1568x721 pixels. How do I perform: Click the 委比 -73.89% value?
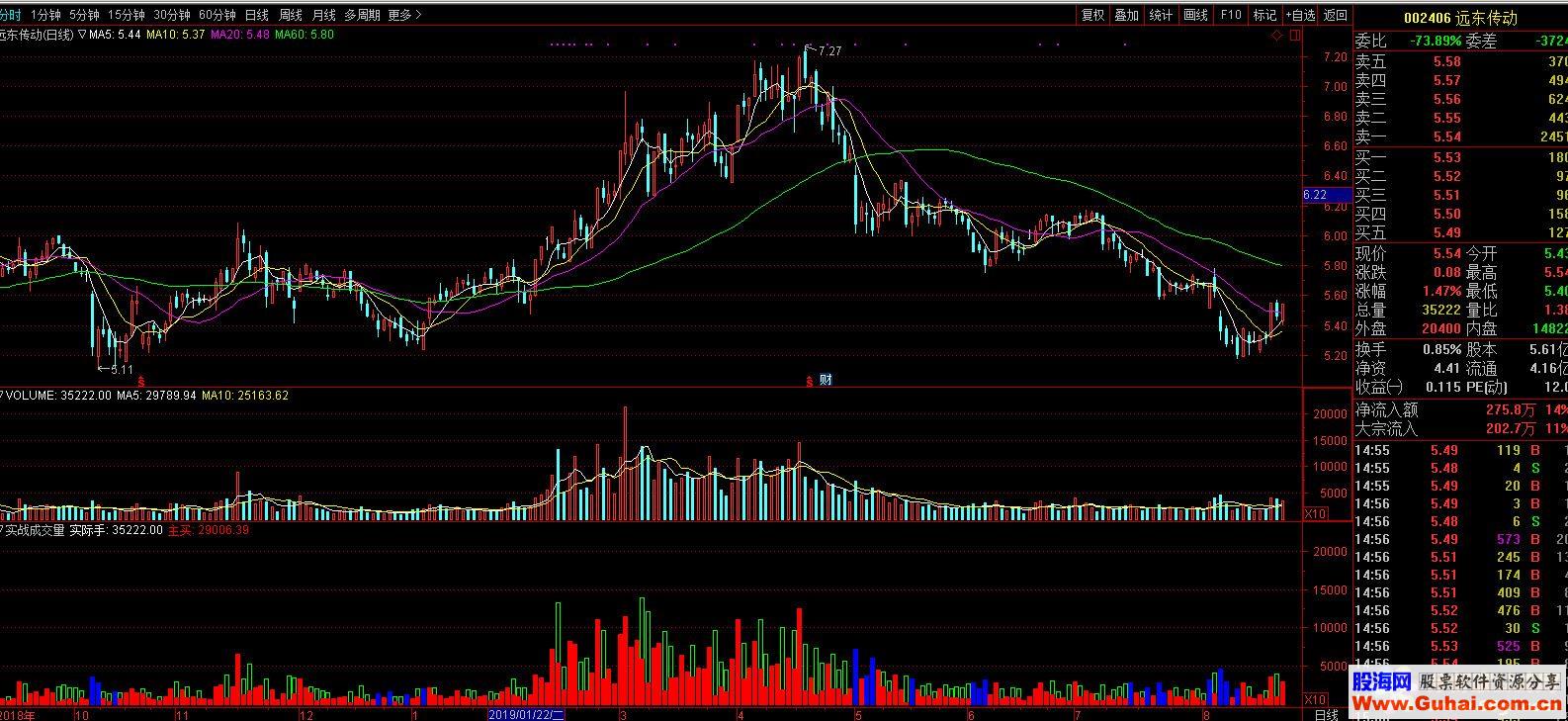tap(1435, 41)
